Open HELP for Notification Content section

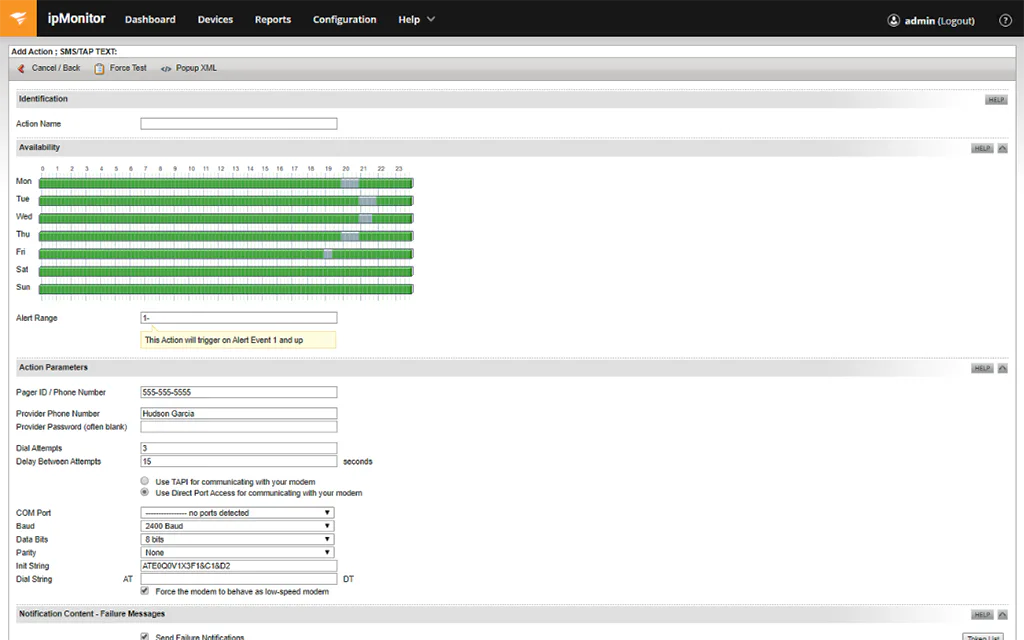pyautogui.click(x=982, y=615)
